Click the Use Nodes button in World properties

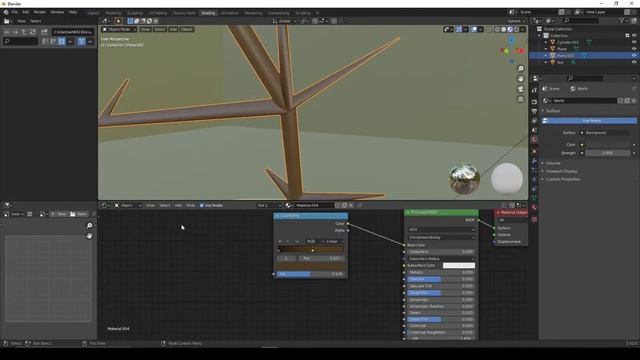click(x=589, y=120)
